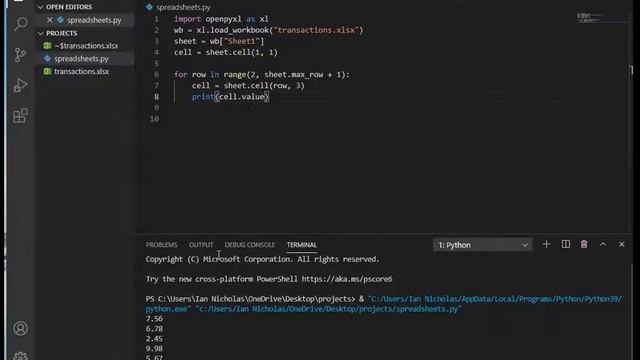Open the Accounts menu icon

coord(20,328)
